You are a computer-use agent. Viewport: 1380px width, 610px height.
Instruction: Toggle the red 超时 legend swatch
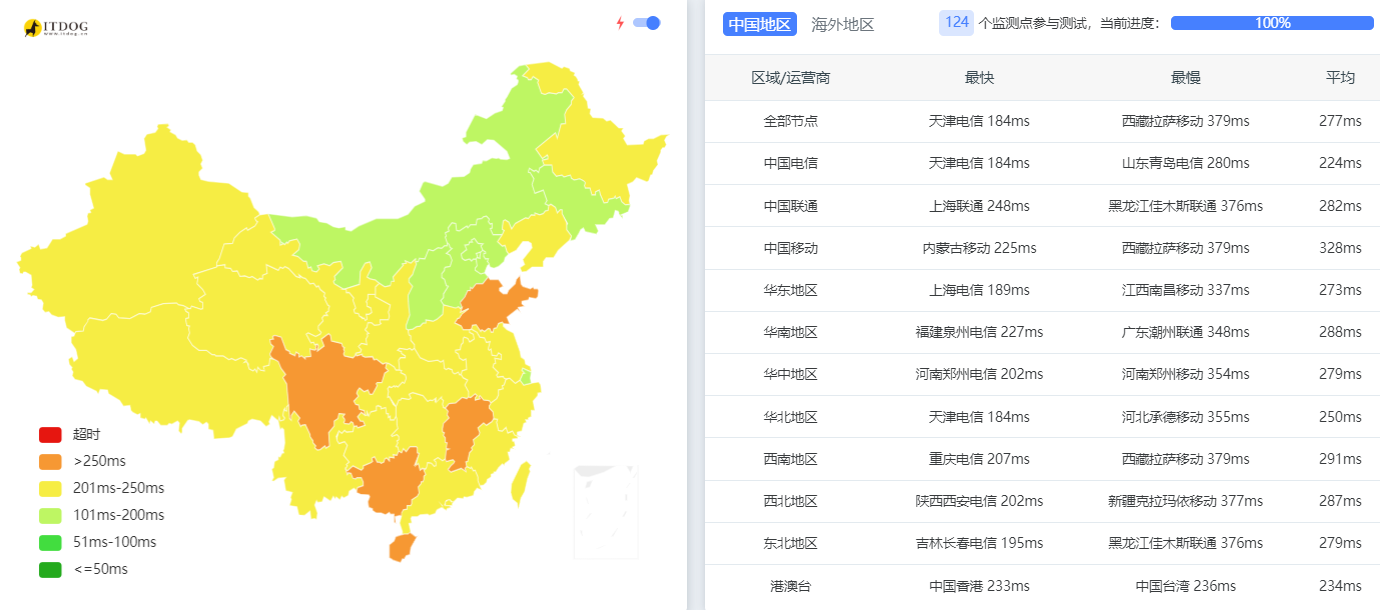[x=50, y=435]
